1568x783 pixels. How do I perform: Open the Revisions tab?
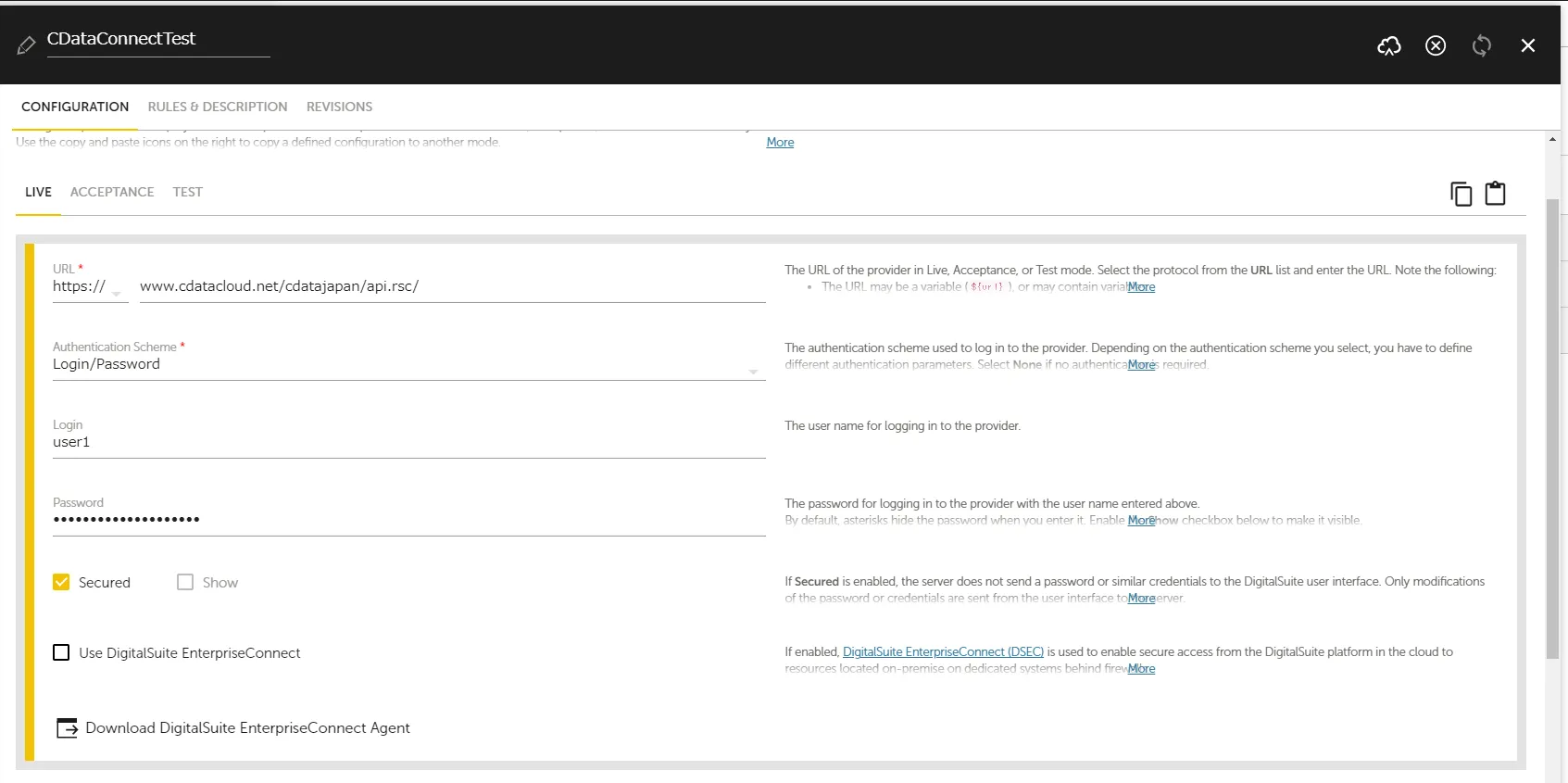click(x=339, y=107)
